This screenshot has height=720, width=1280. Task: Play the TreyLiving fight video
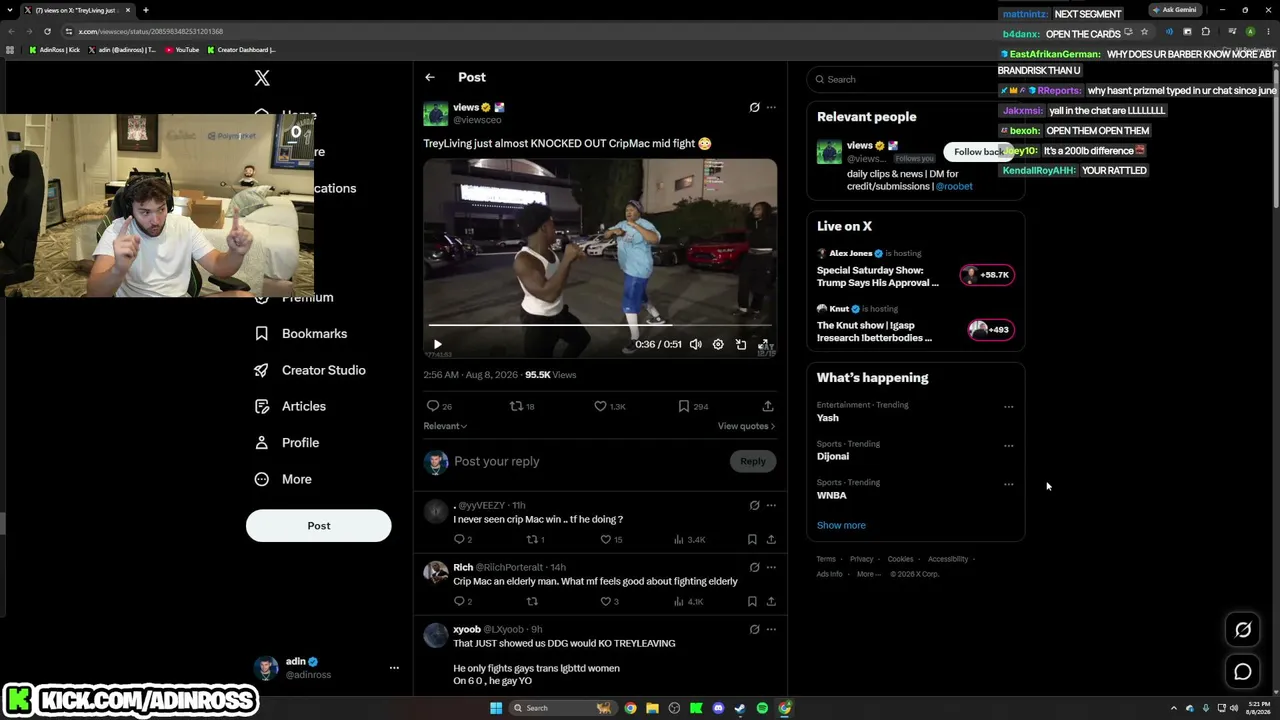pos(437,344)
